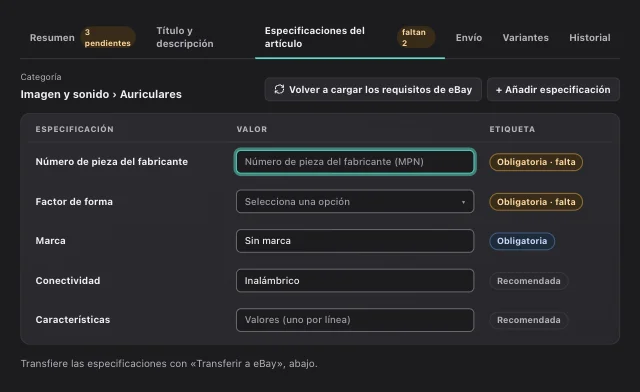640x392 pixels.
Task: Click the 'Categoría' label
Action: coord(41,77)
